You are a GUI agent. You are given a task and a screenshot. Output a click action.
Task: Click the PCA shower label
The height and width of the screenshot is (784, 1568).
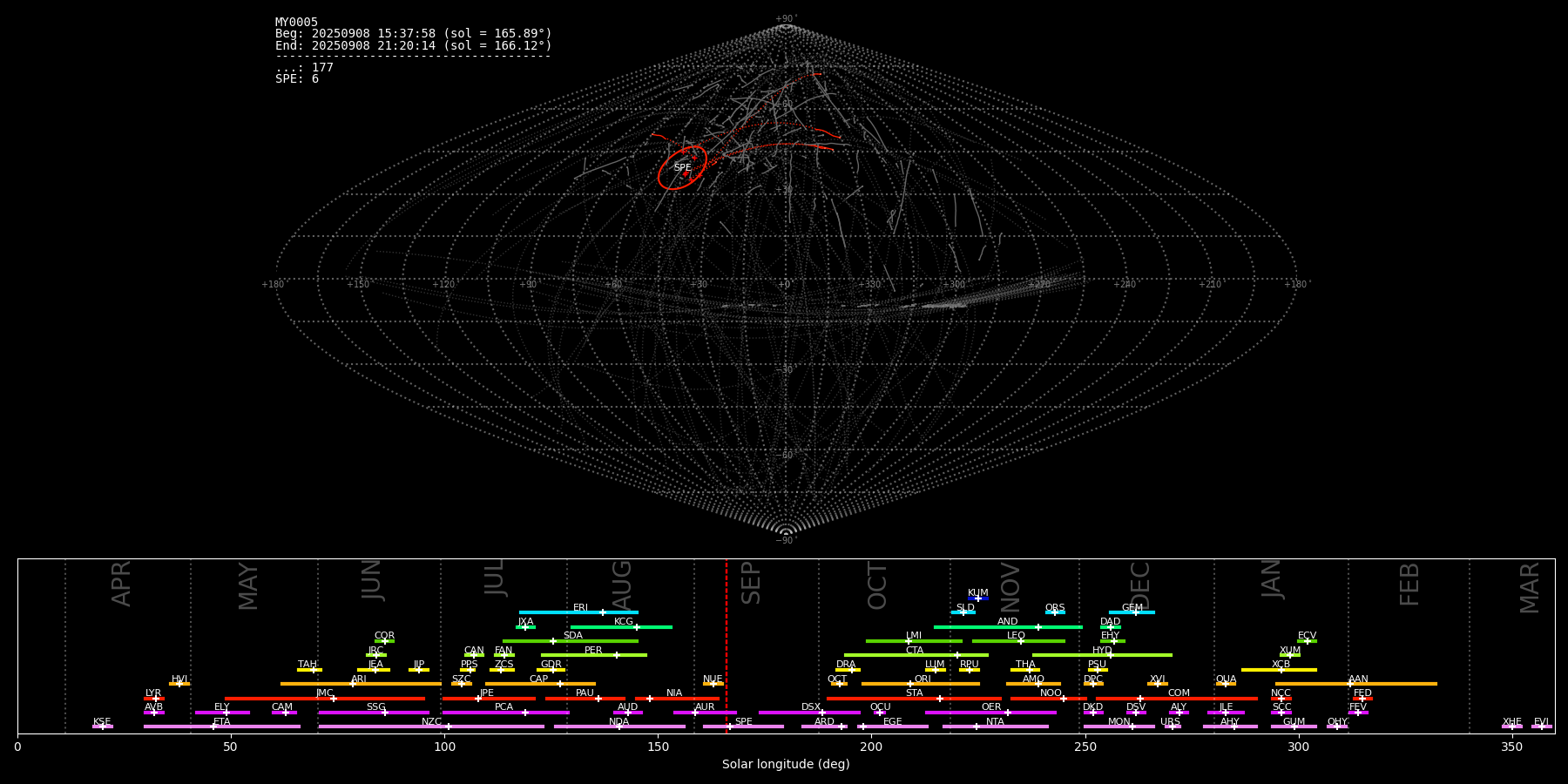[x=504, y=707]
